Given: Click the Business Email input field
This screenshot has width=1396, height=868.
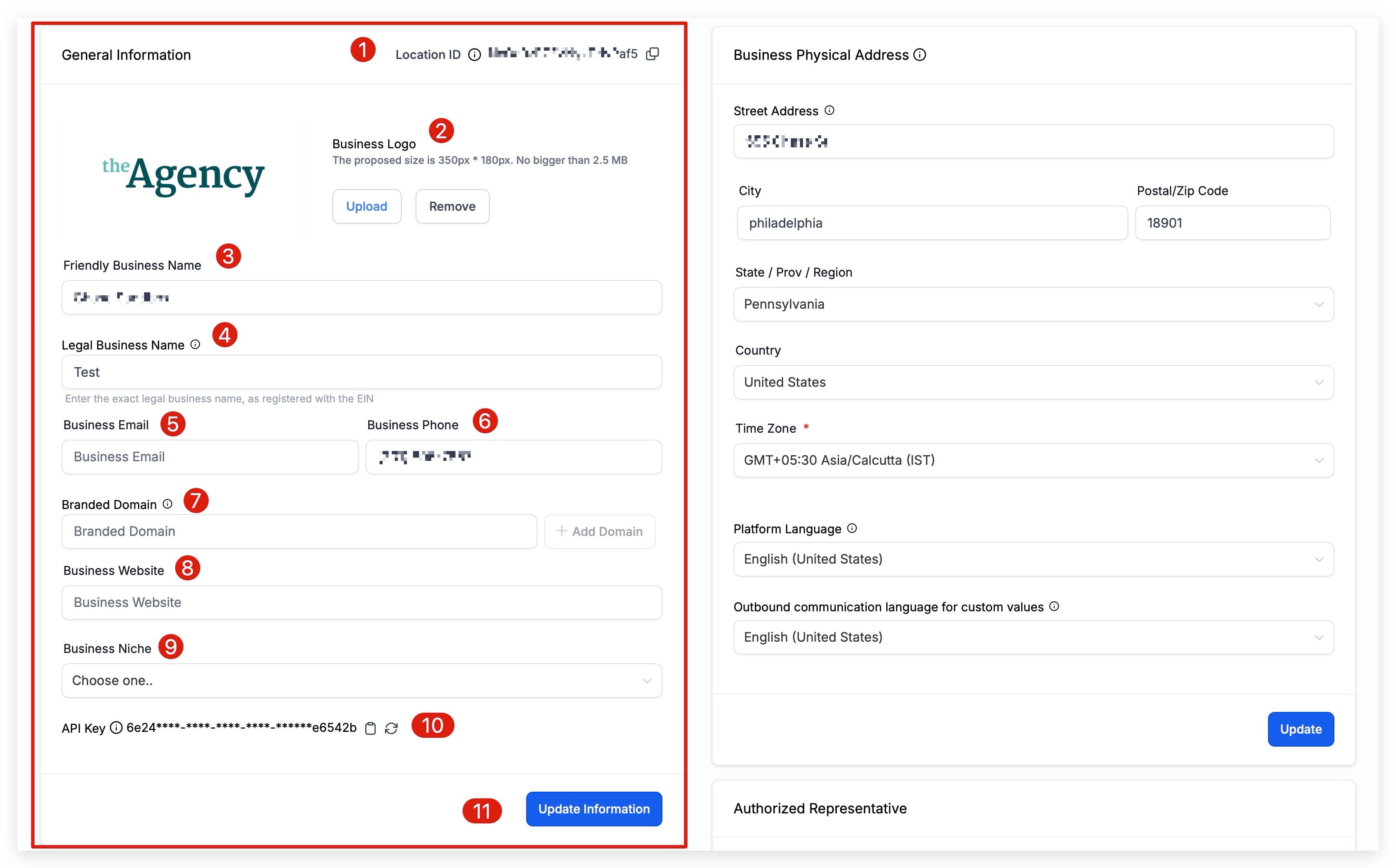Looking at the screenshot, I should (210, 457).
